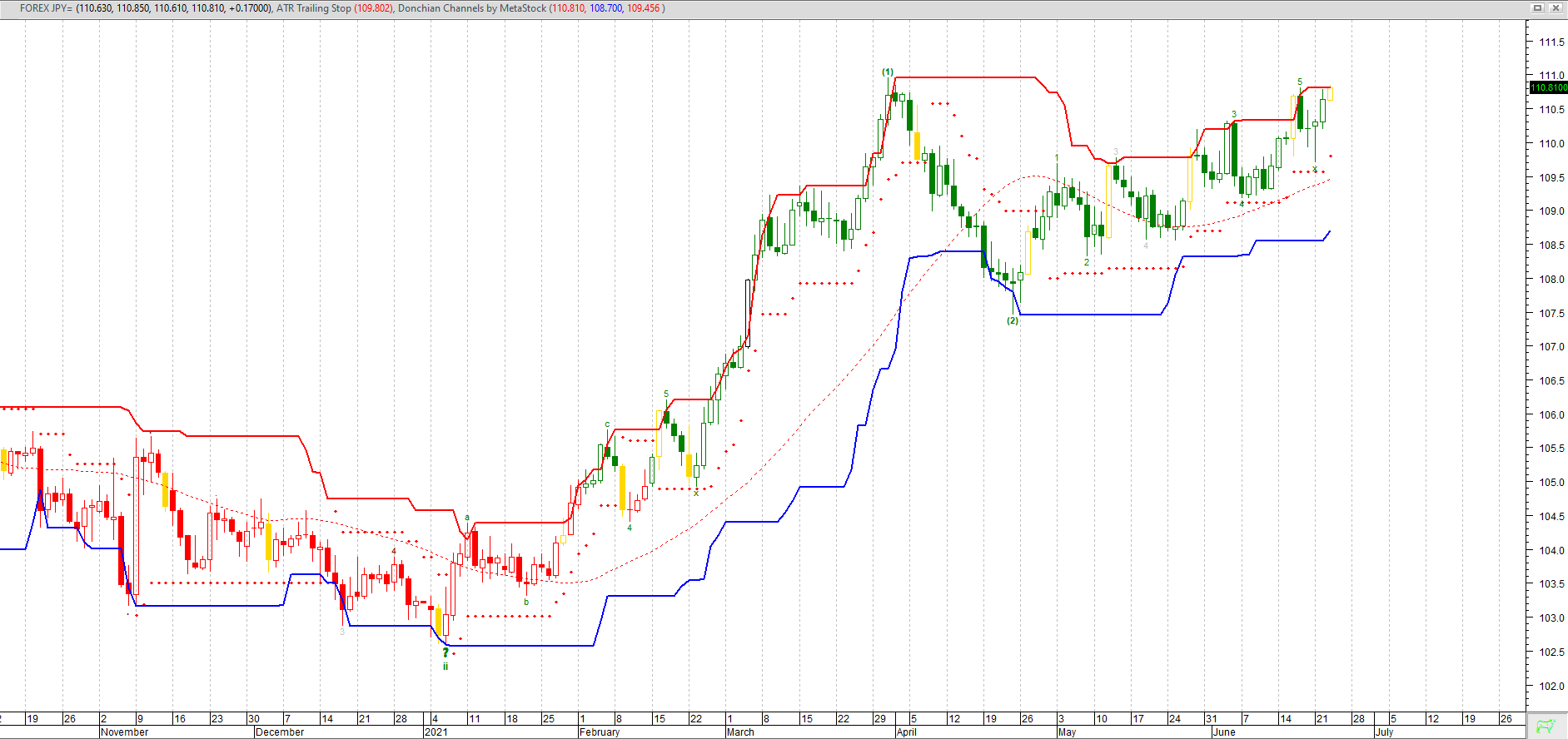The image size is (1568, 739).
Task: Click the Donchian middle value 109.456
Action: pos(644,8)
